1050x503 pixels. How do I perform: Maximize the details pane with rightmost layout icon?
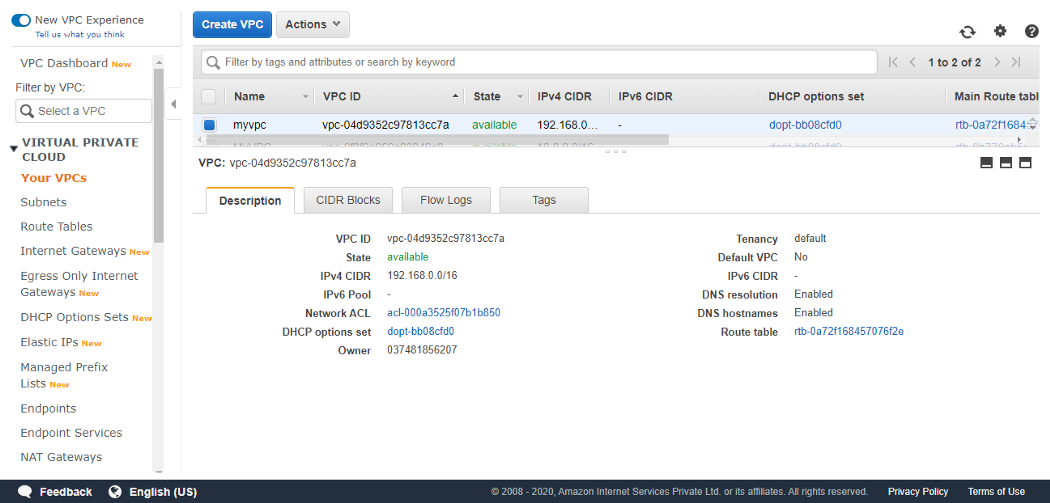coord(1025,162)
